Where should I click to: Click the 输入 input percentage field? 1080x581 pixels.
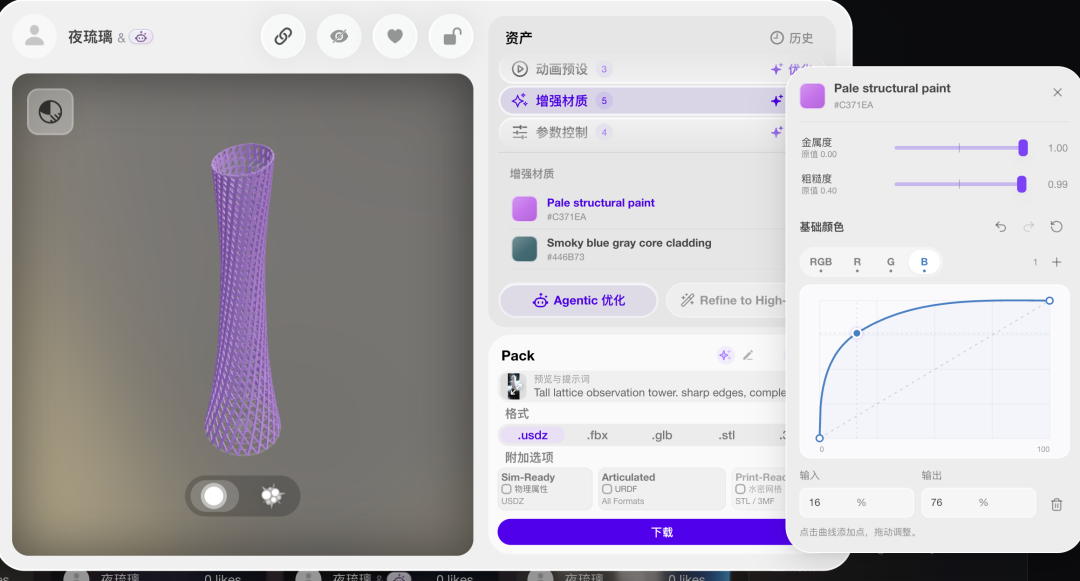tap(856, 503)
